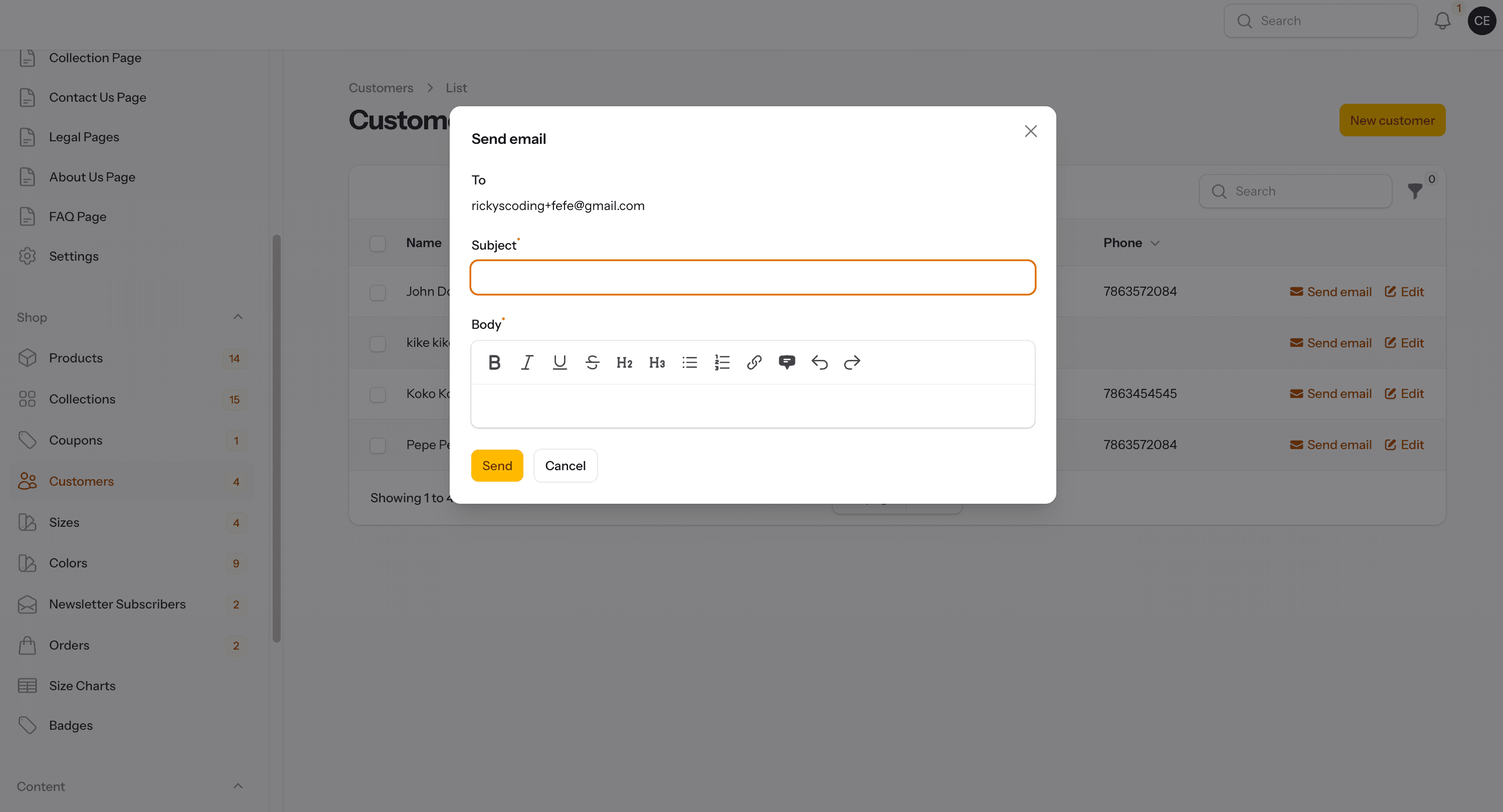This screenshot has height=812, width=1503.
Task: Insert a link in the body
Action: pyautogui.click(x=755, y=362)
